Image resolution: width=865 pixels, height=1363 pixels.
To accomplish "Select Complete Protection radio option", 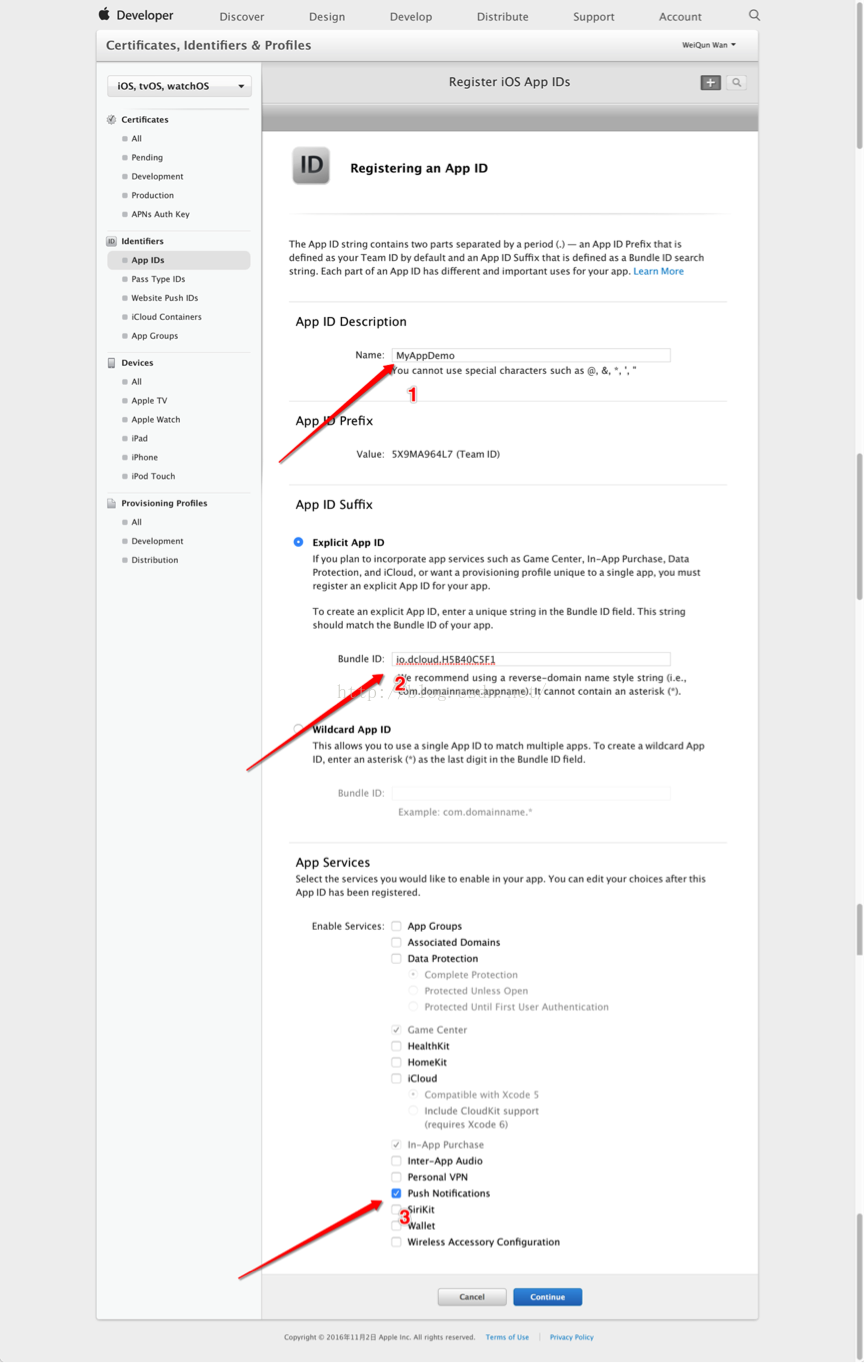I will pos(413,974).
